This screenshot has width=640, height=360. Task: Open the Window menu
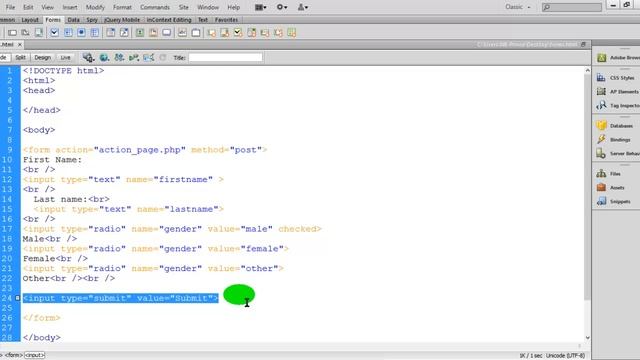[x=208, y=7]
